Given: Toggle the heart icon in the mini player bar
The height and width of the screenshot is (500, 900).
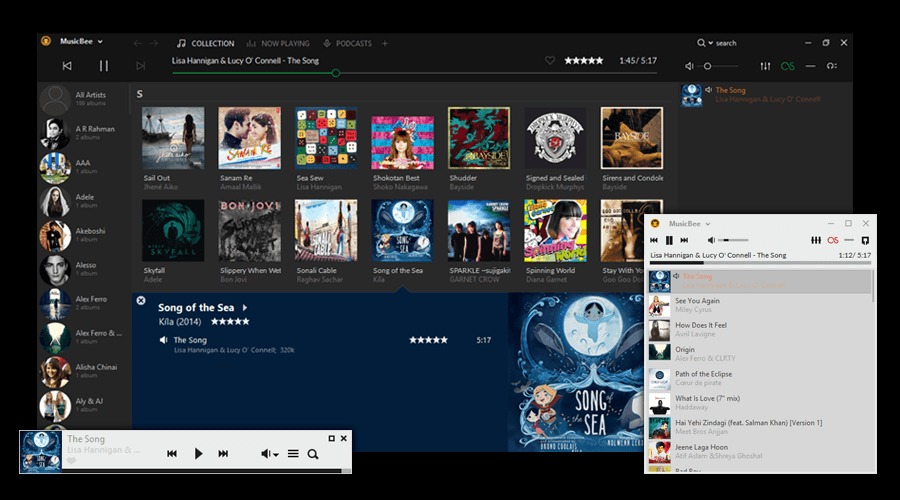Looking at the screenshot, I should 72,462.
